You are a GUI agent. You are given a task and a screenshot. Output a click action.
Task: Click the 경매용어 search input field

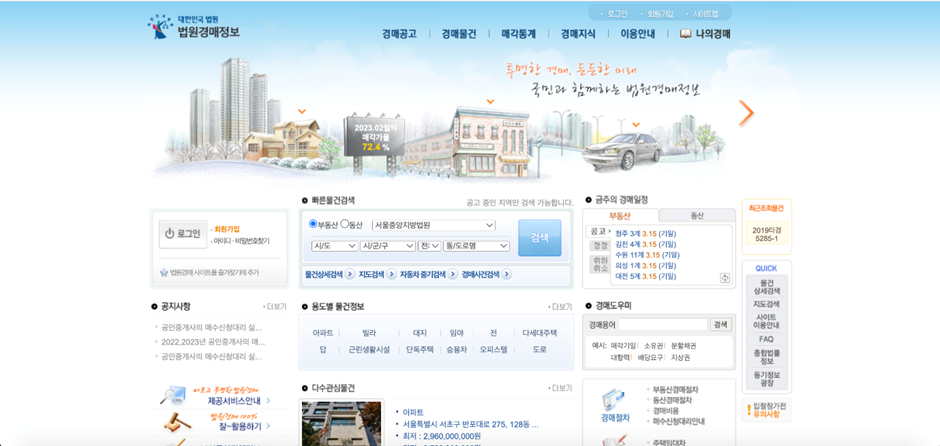click(664, 324)
